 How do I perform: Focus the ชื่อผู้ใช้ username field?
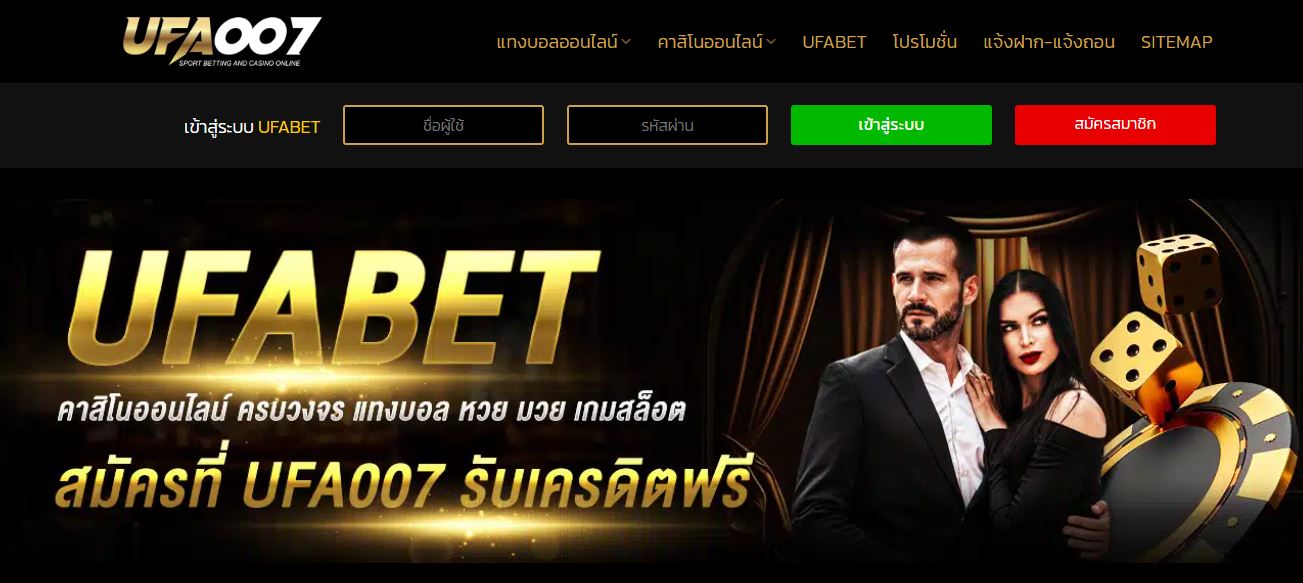(443, 125)
